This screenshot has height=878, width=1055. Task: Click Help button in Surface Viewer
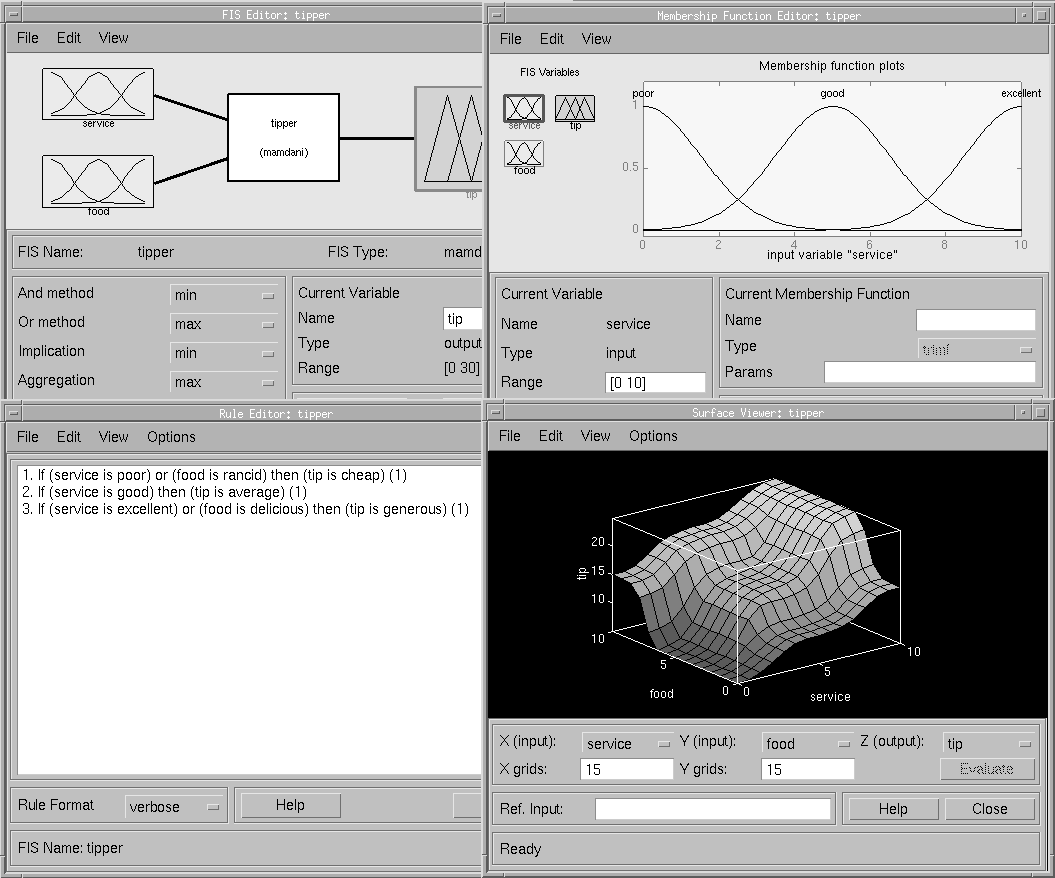click(x=893, y=809)
